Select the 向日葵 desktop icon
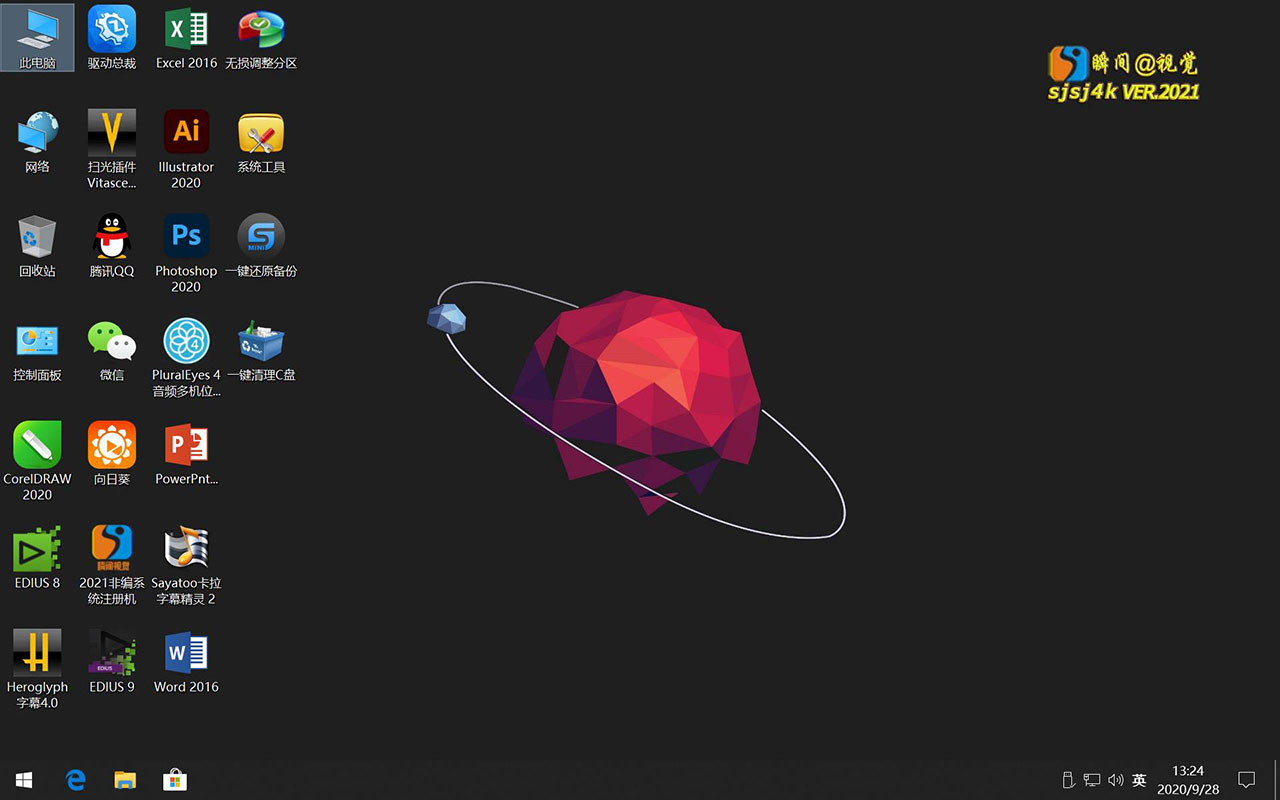Screen dimensions: 1280x800 point(112,454)
